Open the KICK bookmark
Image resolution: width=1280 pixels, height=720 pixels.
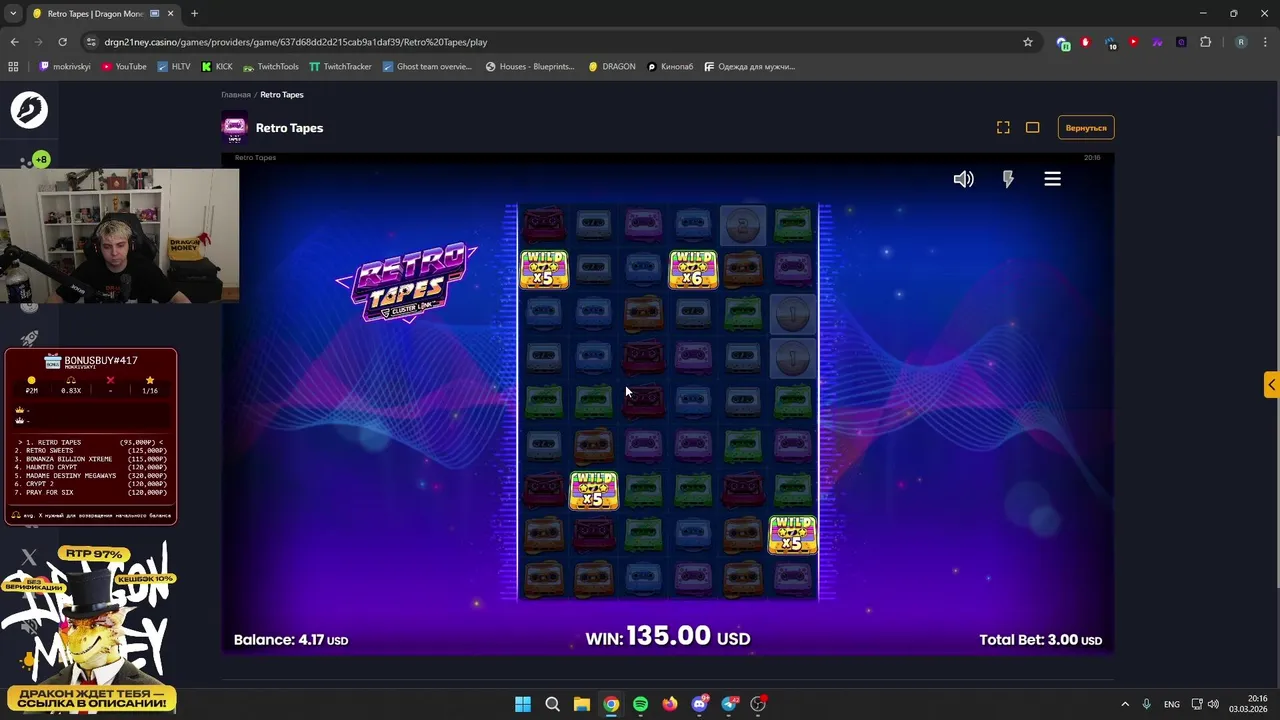(216, 66)
